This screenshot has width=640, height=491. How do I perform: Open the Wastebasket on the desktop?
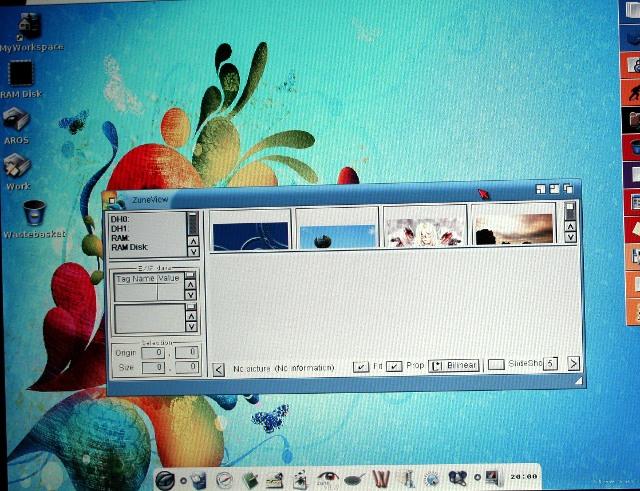(x=34, y=213)
